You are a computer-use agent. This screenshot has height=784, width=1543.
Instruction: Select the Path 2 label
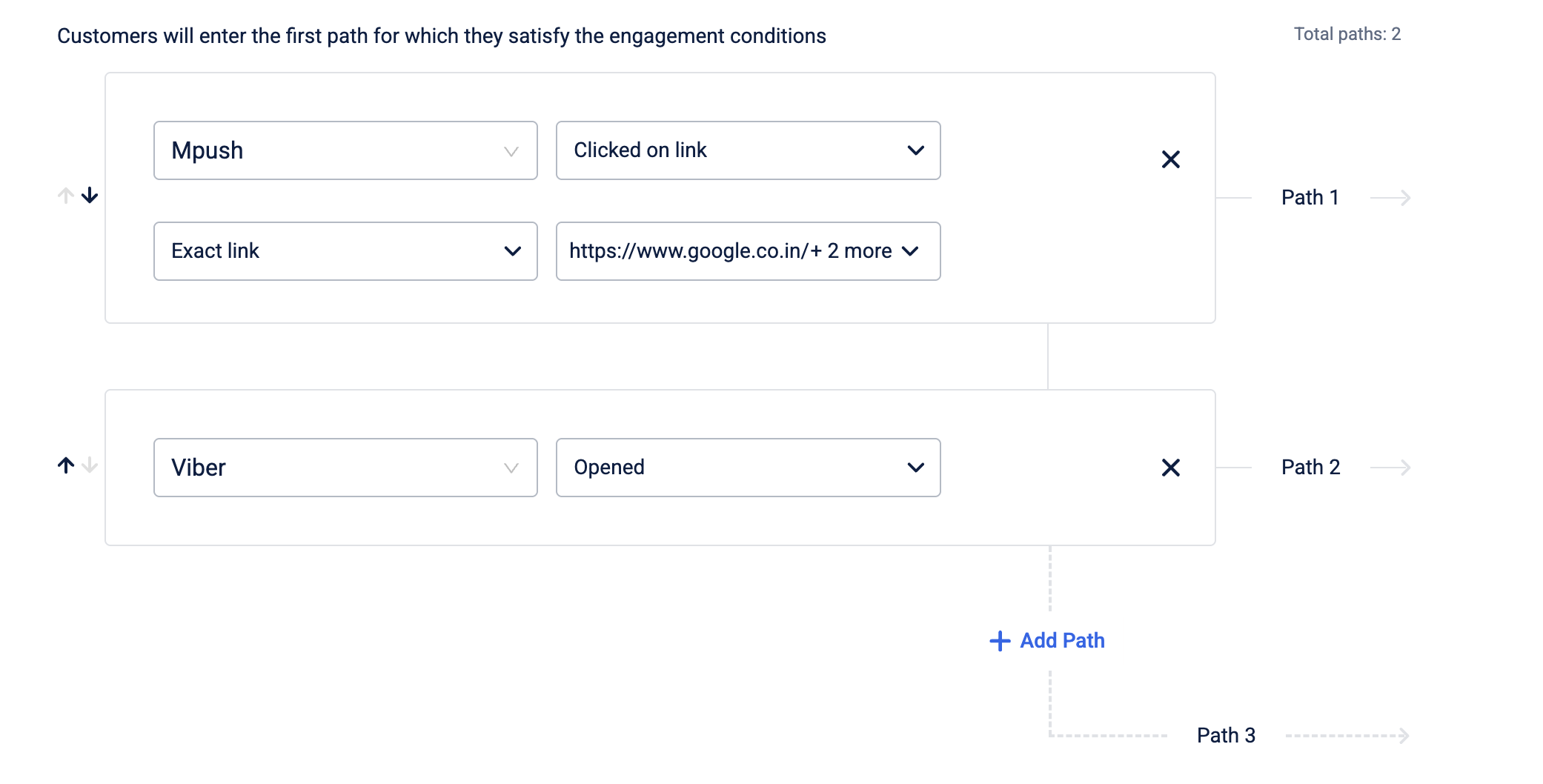(x=1311, y=467)
